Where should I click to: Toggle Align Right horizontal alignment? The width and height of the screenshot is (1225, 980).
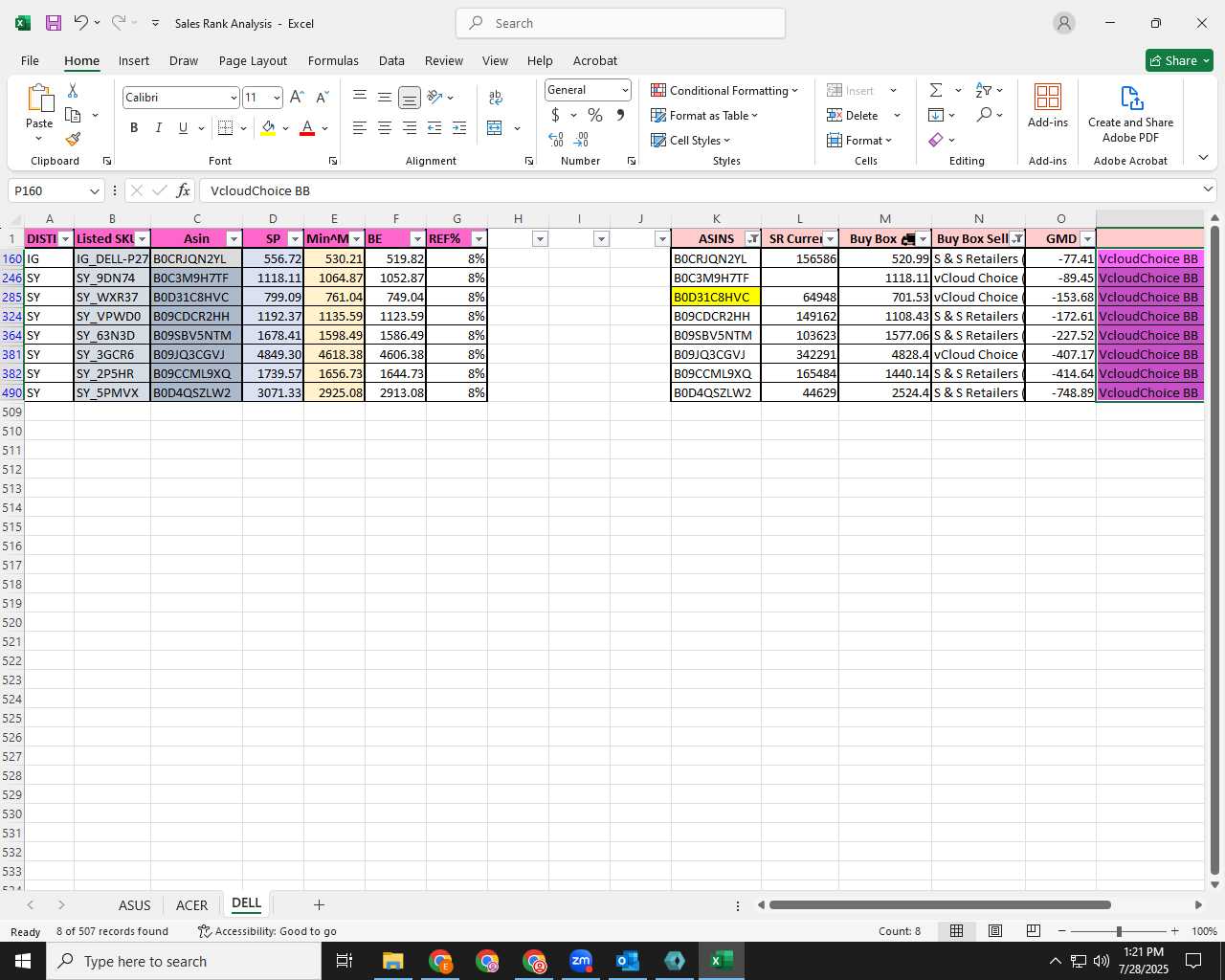click(x=410, y=128)
